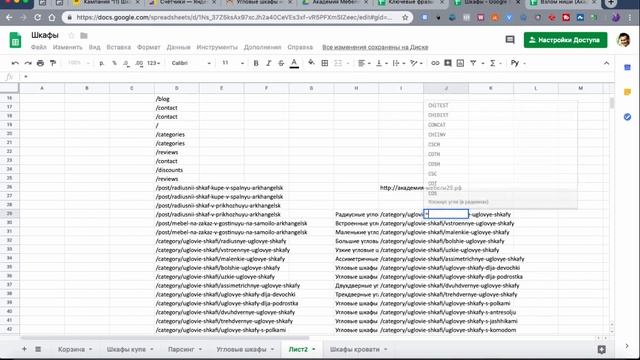The width and height of the screenshot is (640, 360).
Task: Add a new sheet with plus
Action: tap(24, 349)
